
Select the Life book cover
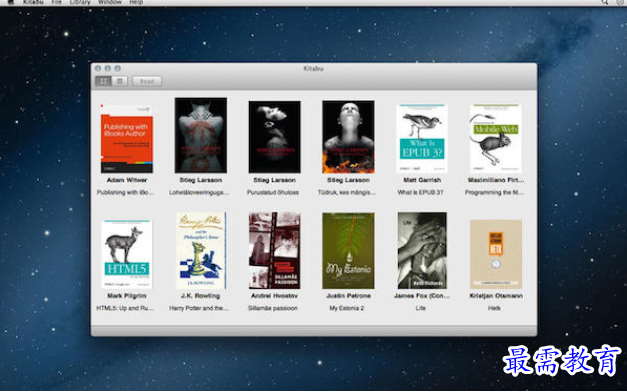(422, 250)
